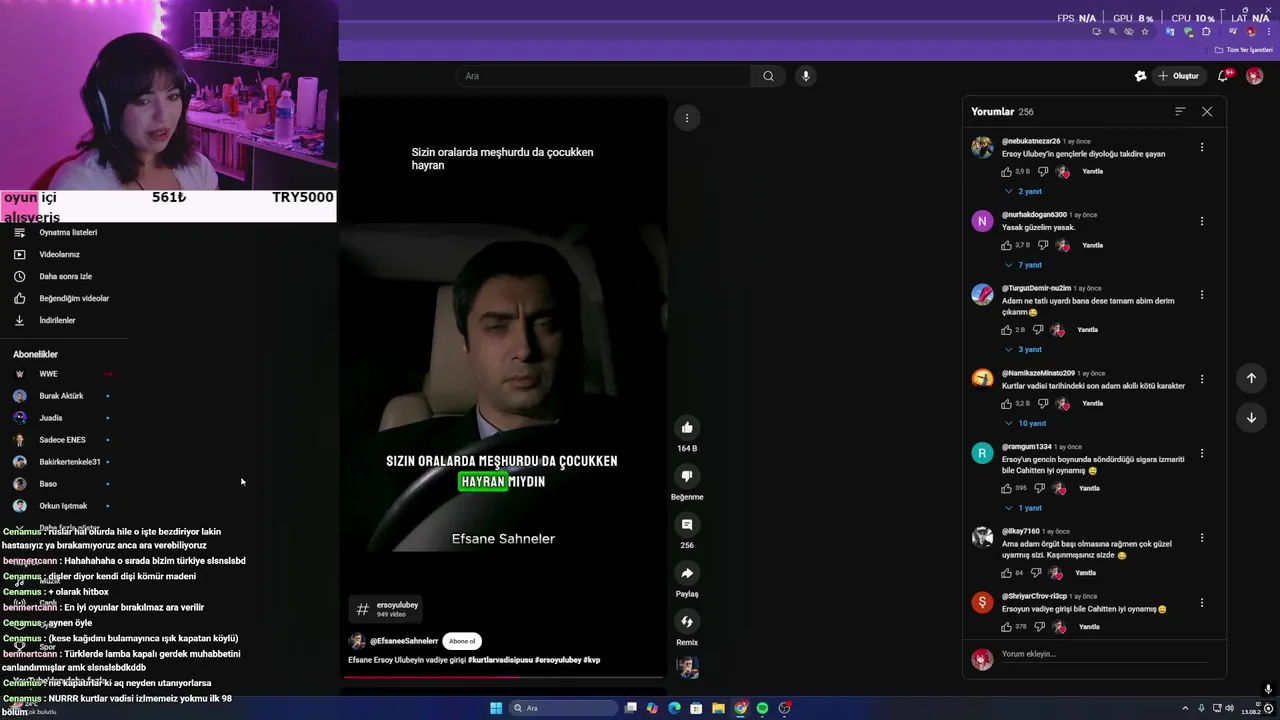1280x720 pixels.
Task: Open the Remix audio thumbnail below Remix
Action: (687, 667)
